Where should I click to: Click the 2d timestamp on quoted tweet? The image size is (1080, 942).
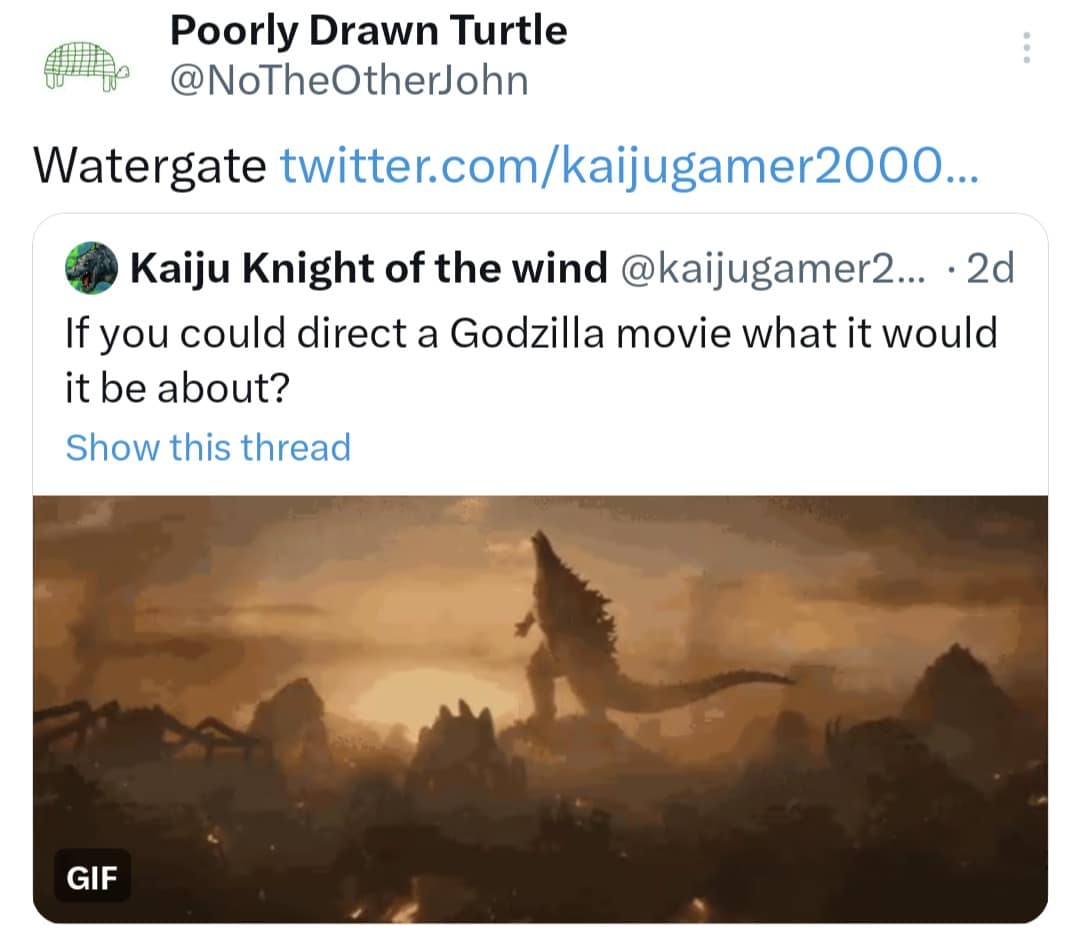991,268
